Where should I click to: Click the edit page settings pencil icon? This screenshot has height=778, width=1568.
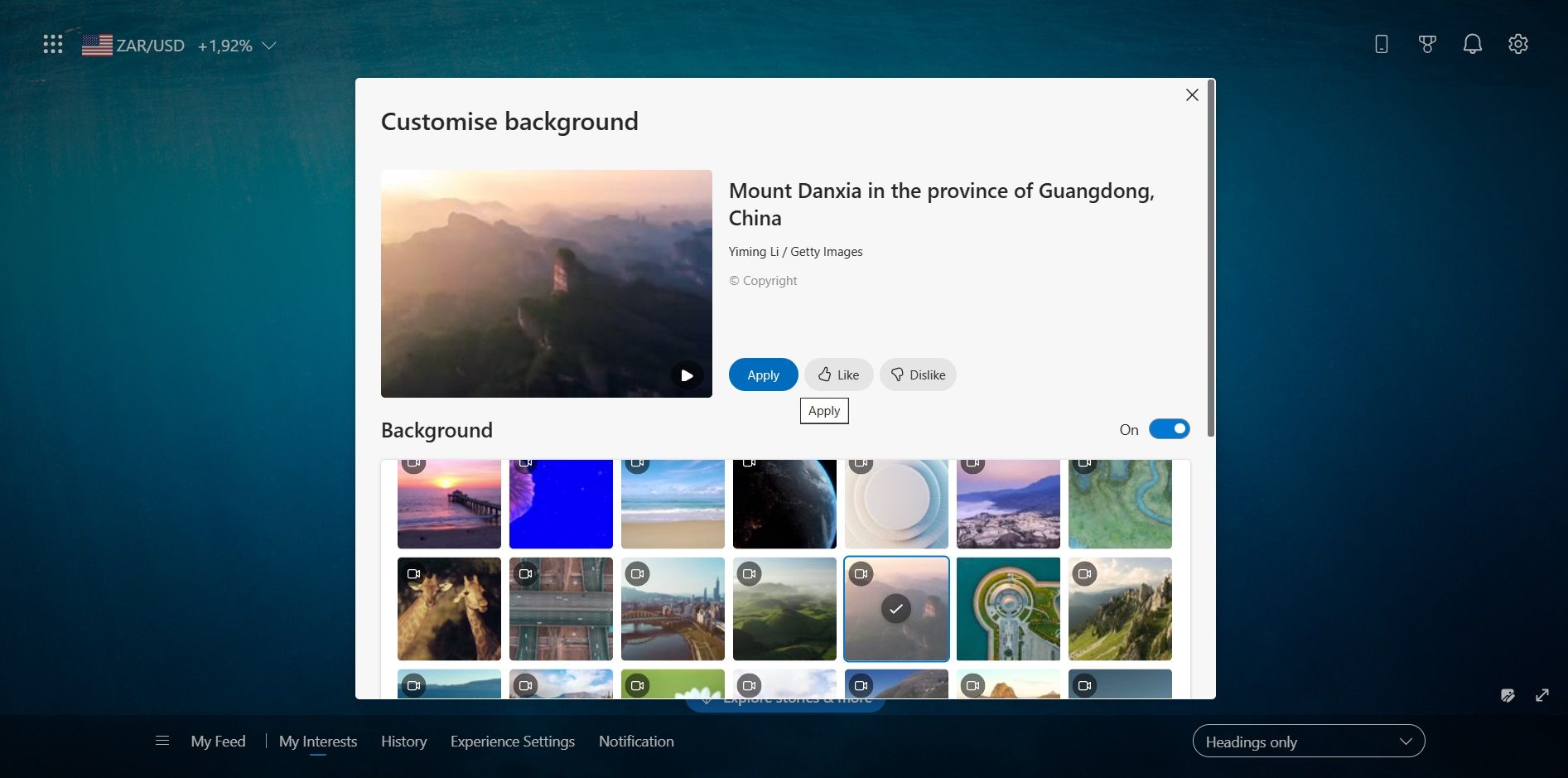1507,695
